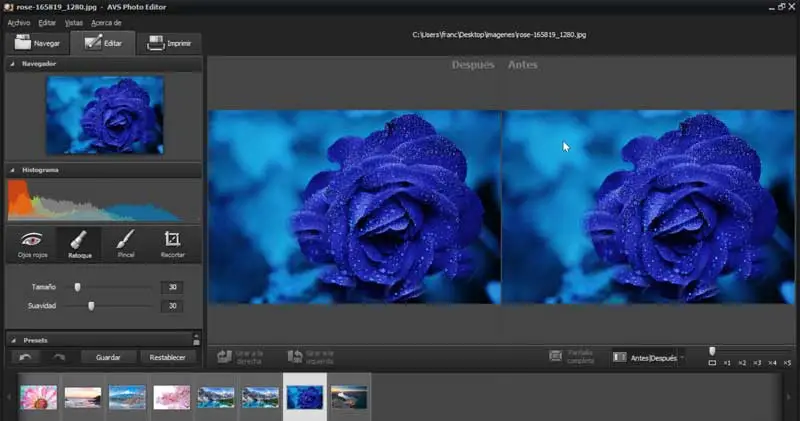Rotate image right with Girar a la derecha
This screenshot has height=421, width=800.
coord(240,356)
